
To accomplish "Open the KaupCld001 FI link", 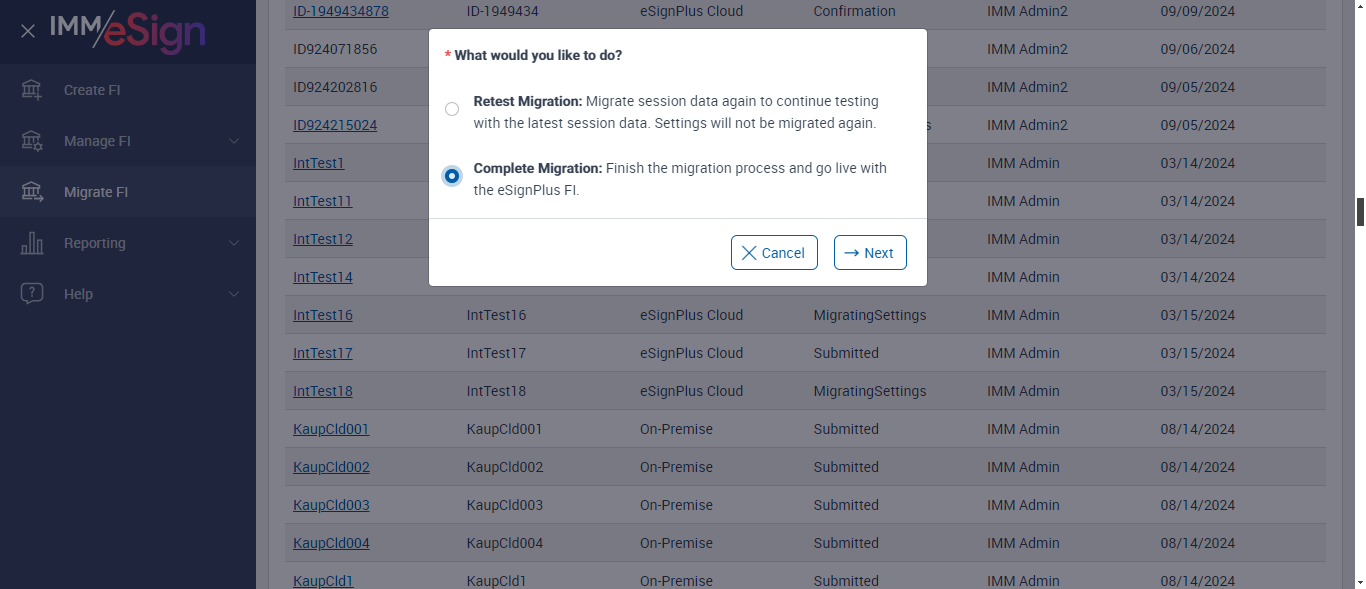I will [331, 429].
